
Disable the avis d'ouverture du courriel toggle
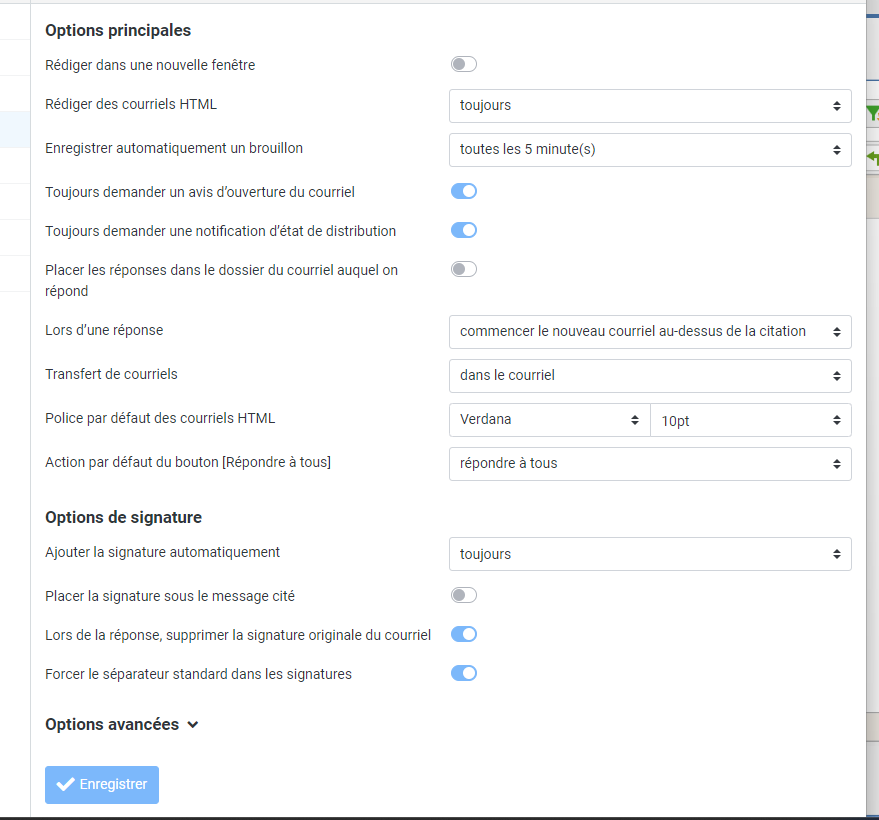pyautogui.click(x=463, y=191)
